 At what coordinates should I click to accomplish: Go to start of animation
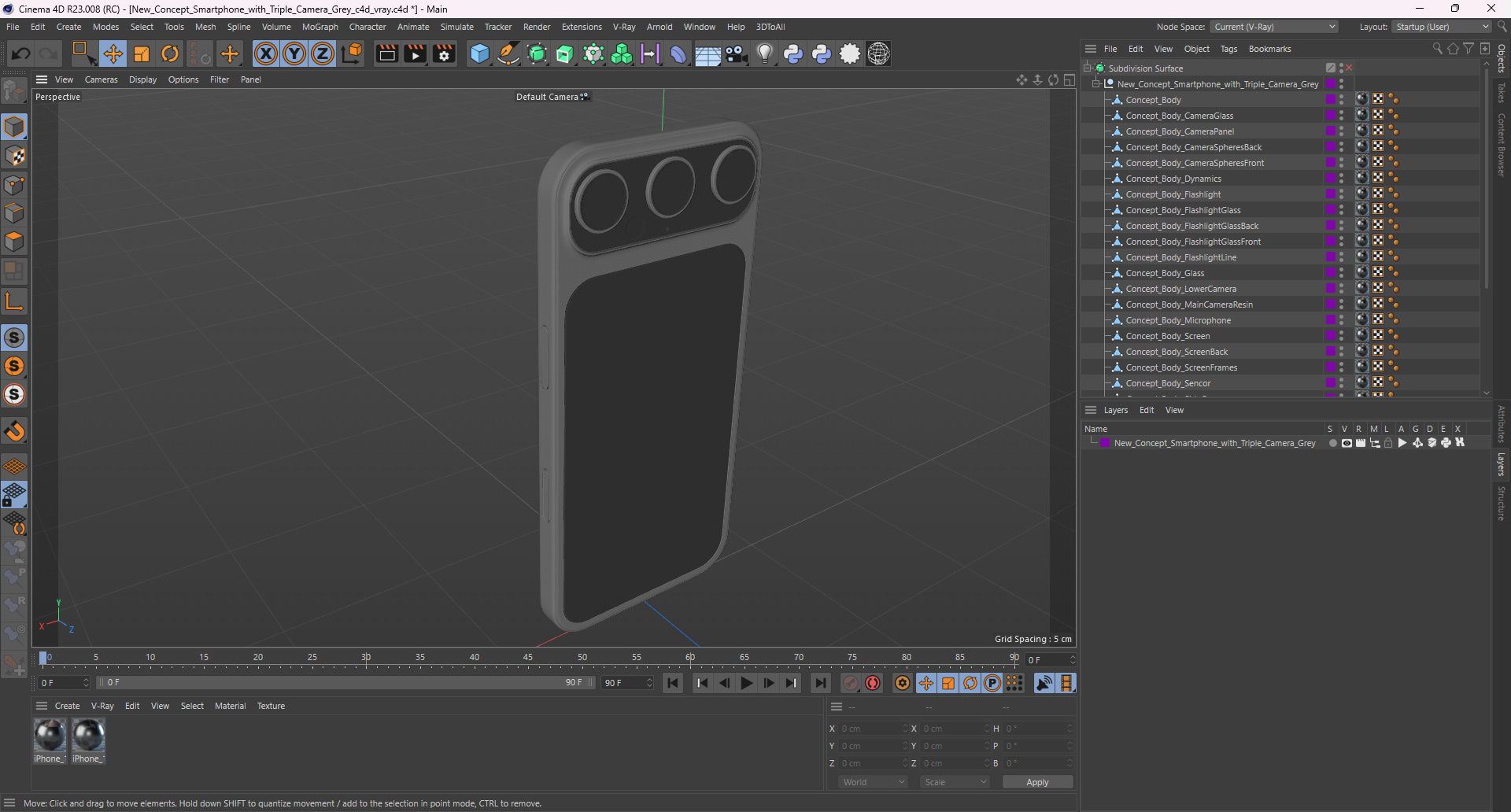(673, 683)
